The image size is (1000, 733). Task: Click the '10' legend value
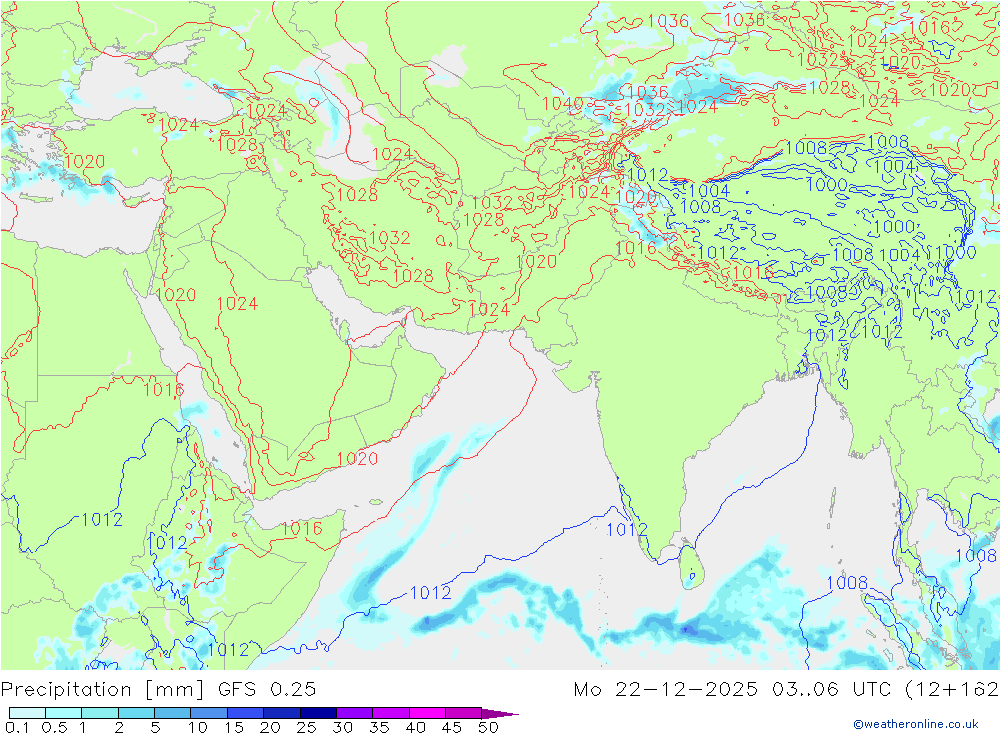(198, 727)
